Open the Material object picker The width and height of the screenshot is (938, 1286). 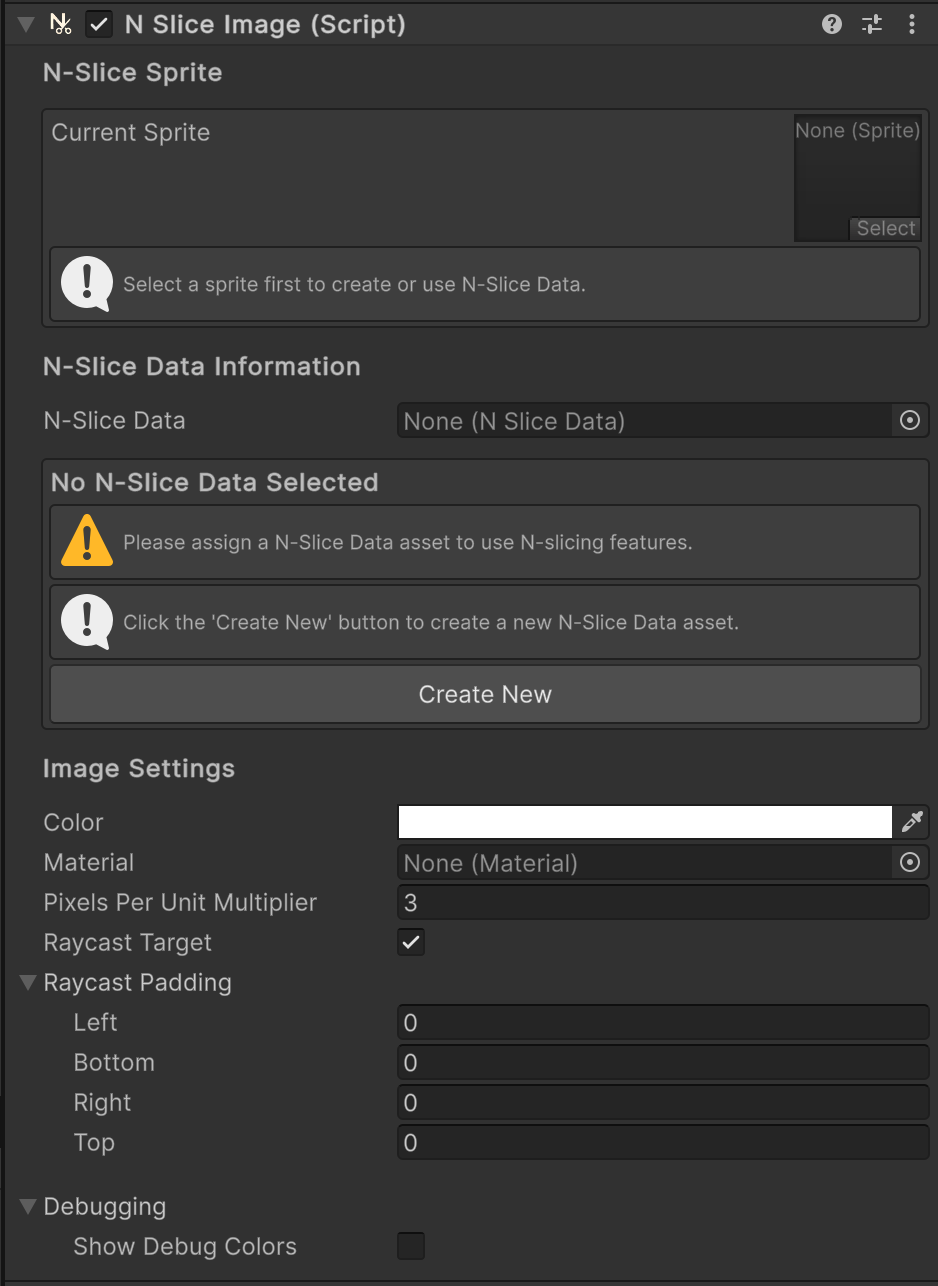(x=910, y=862)
